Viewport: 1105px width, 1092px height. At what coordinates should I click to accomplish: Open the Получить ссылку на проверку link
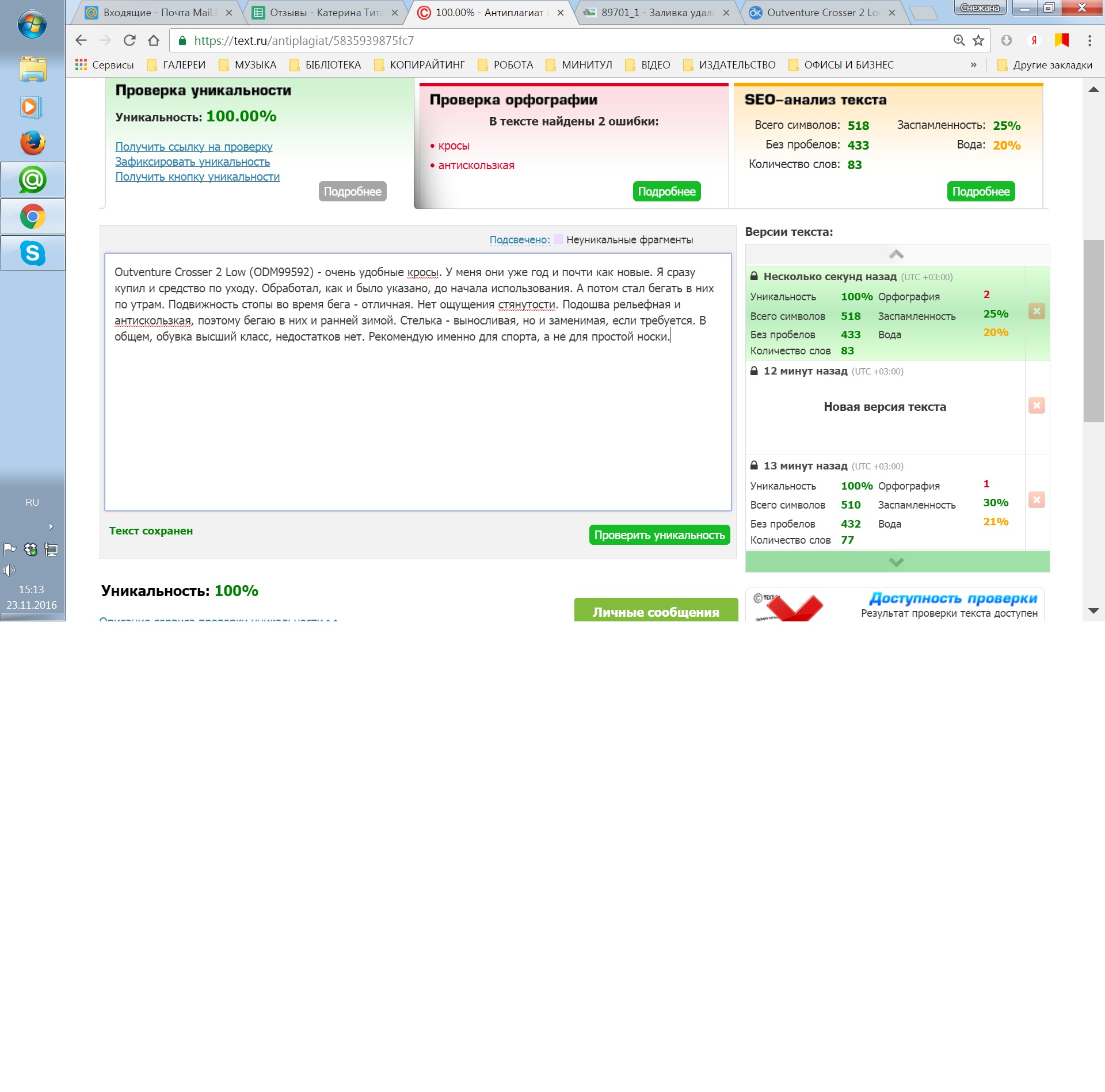pos(194,147)
